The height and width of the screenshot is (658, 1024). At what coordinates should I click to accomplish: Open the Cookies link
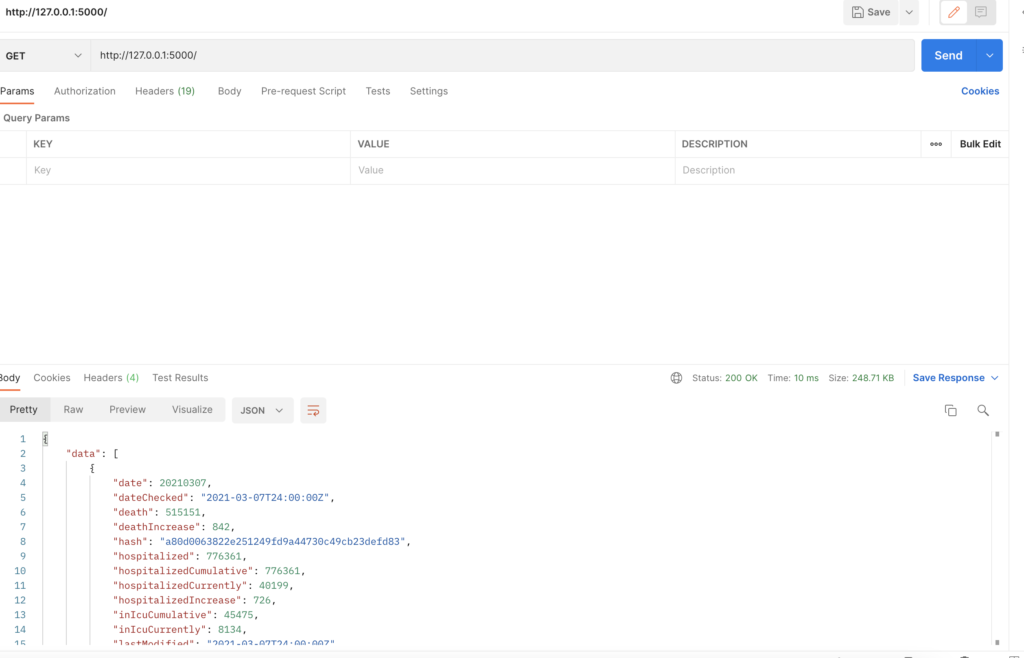coord(979,91)
